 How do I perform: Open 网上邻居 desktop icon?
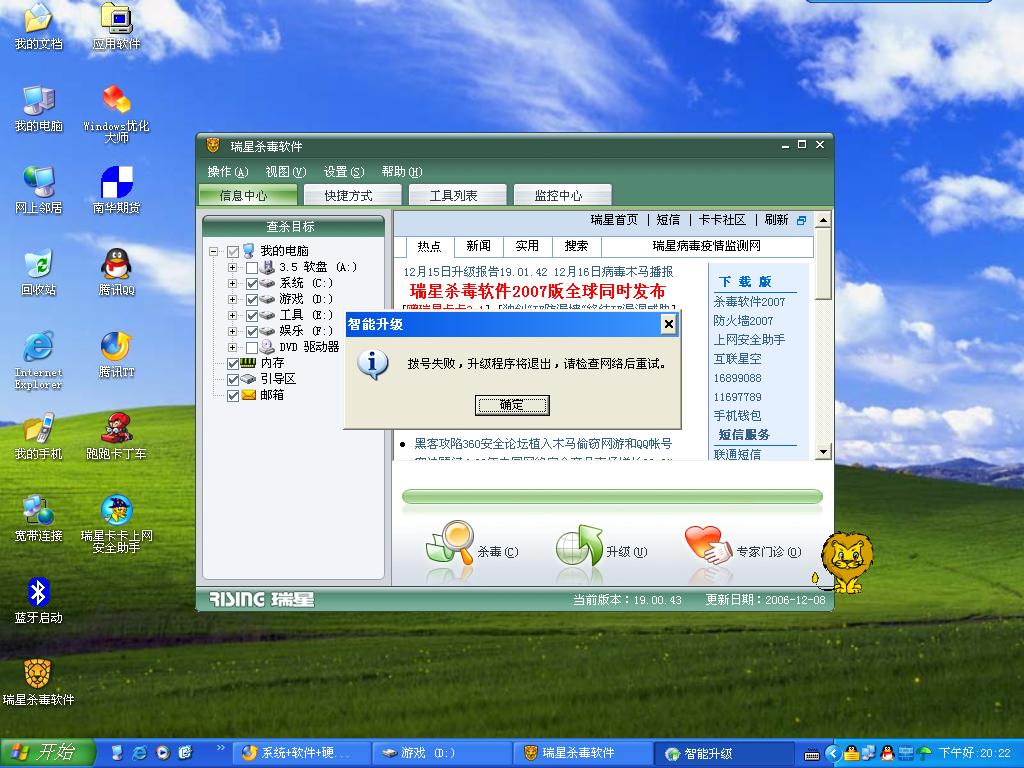pos(38,191)
